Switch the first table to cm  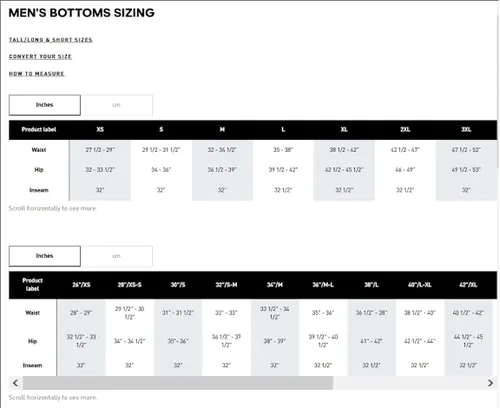click(x=117, y=105)
